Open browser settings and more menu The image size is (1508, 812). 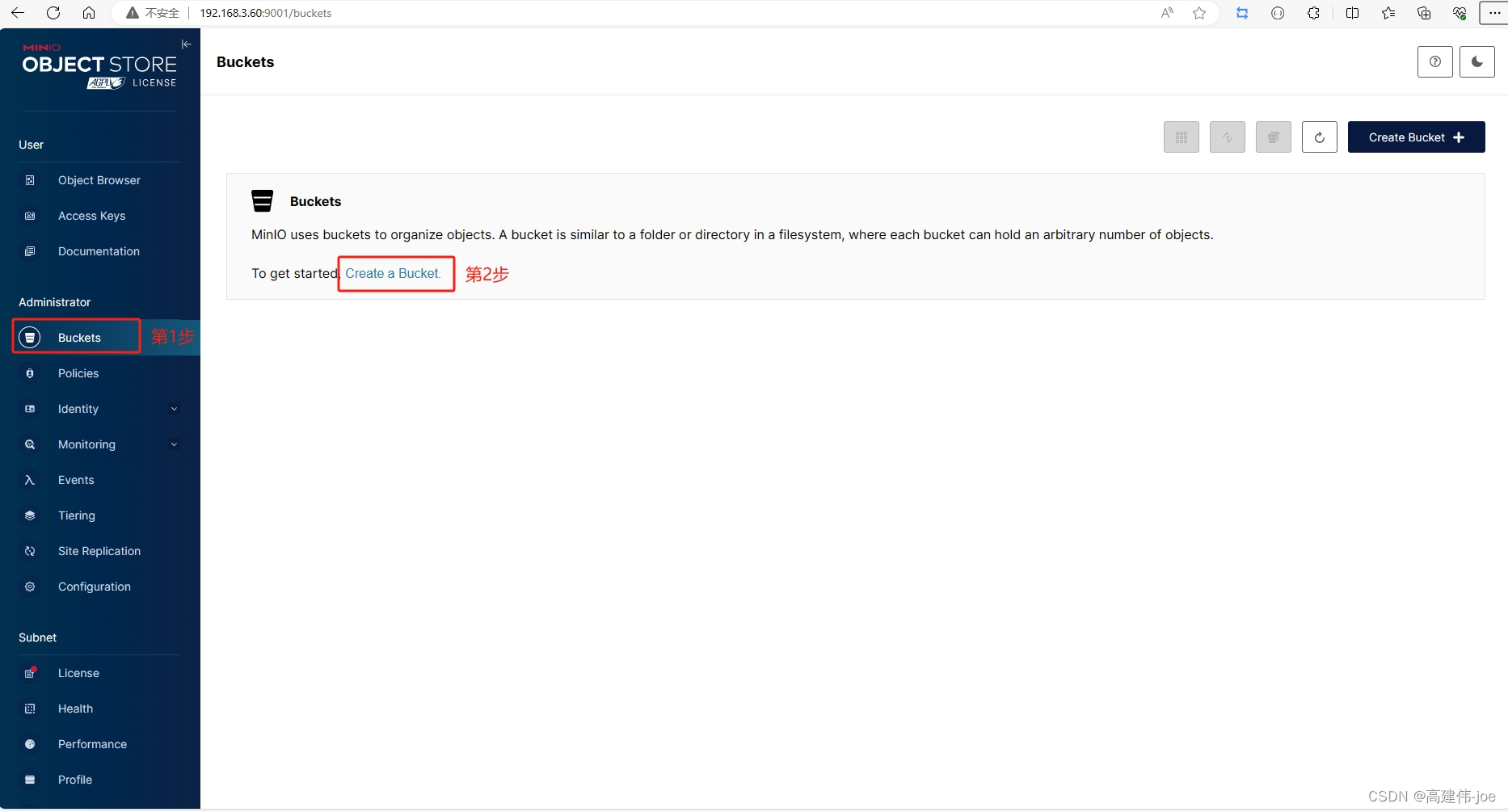pyautogui.click(x=1494, y=13)
